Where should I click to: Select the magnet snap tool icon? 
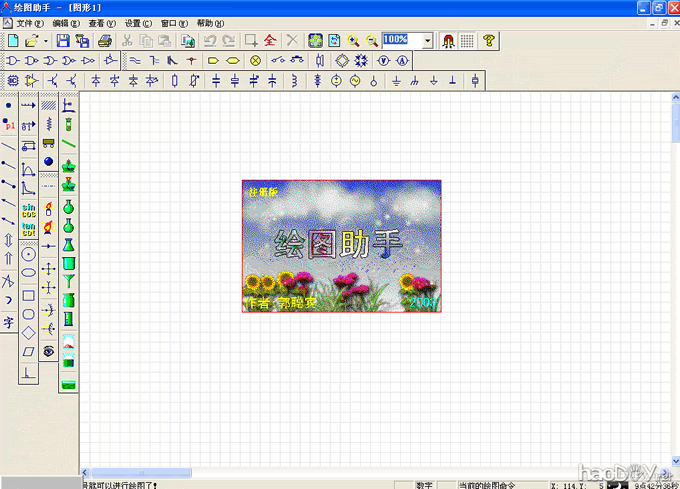447,41
